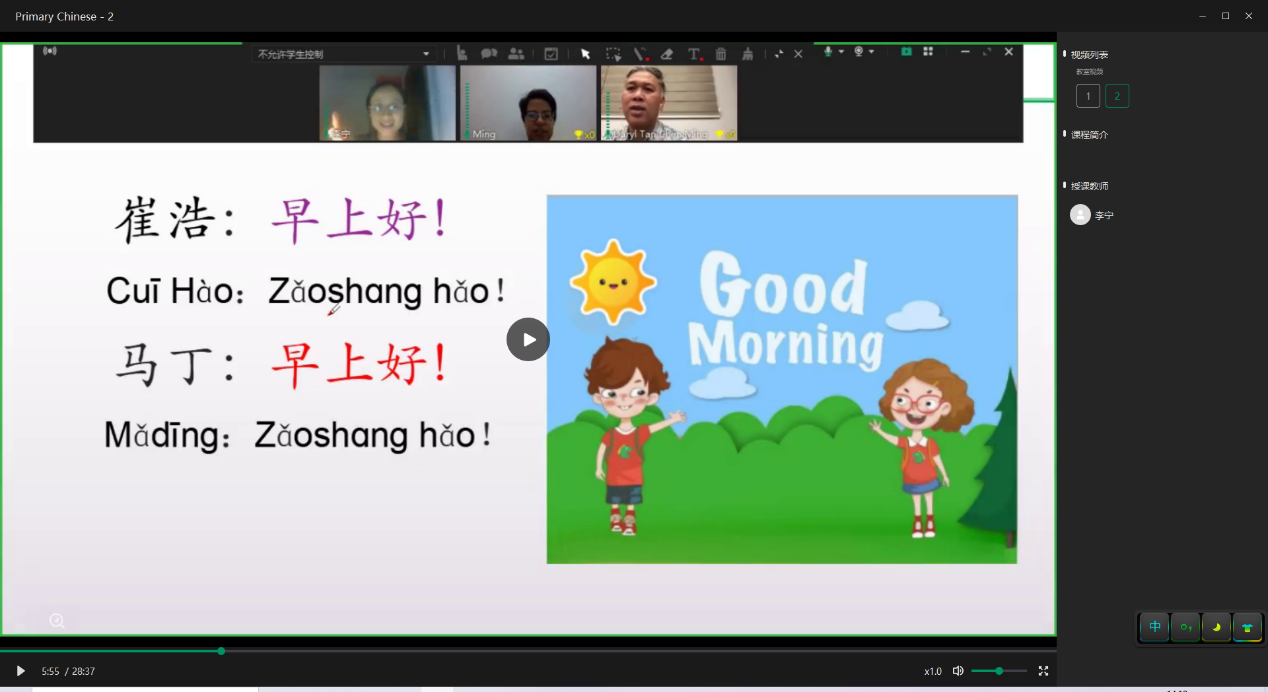Change the x1.0 playback speed
Viewport: 1268px width, 692px height.
coord(932,671)
